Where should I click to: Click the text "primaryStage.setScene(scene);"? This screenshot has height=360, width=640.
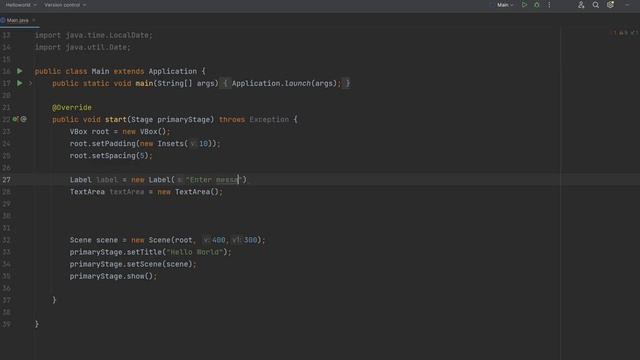133,264
